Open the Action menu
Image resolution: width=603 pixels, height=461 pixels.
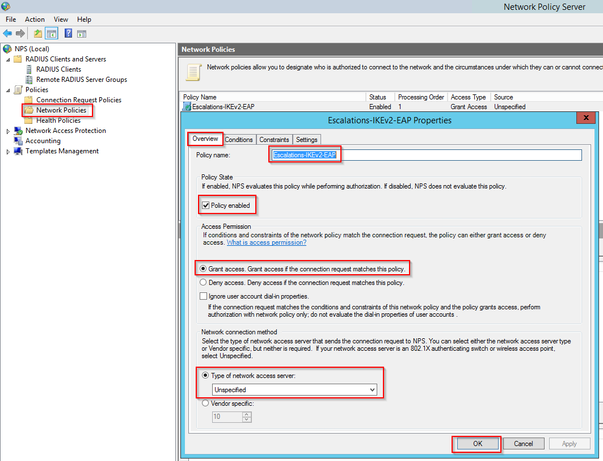(x=35, y=19)
